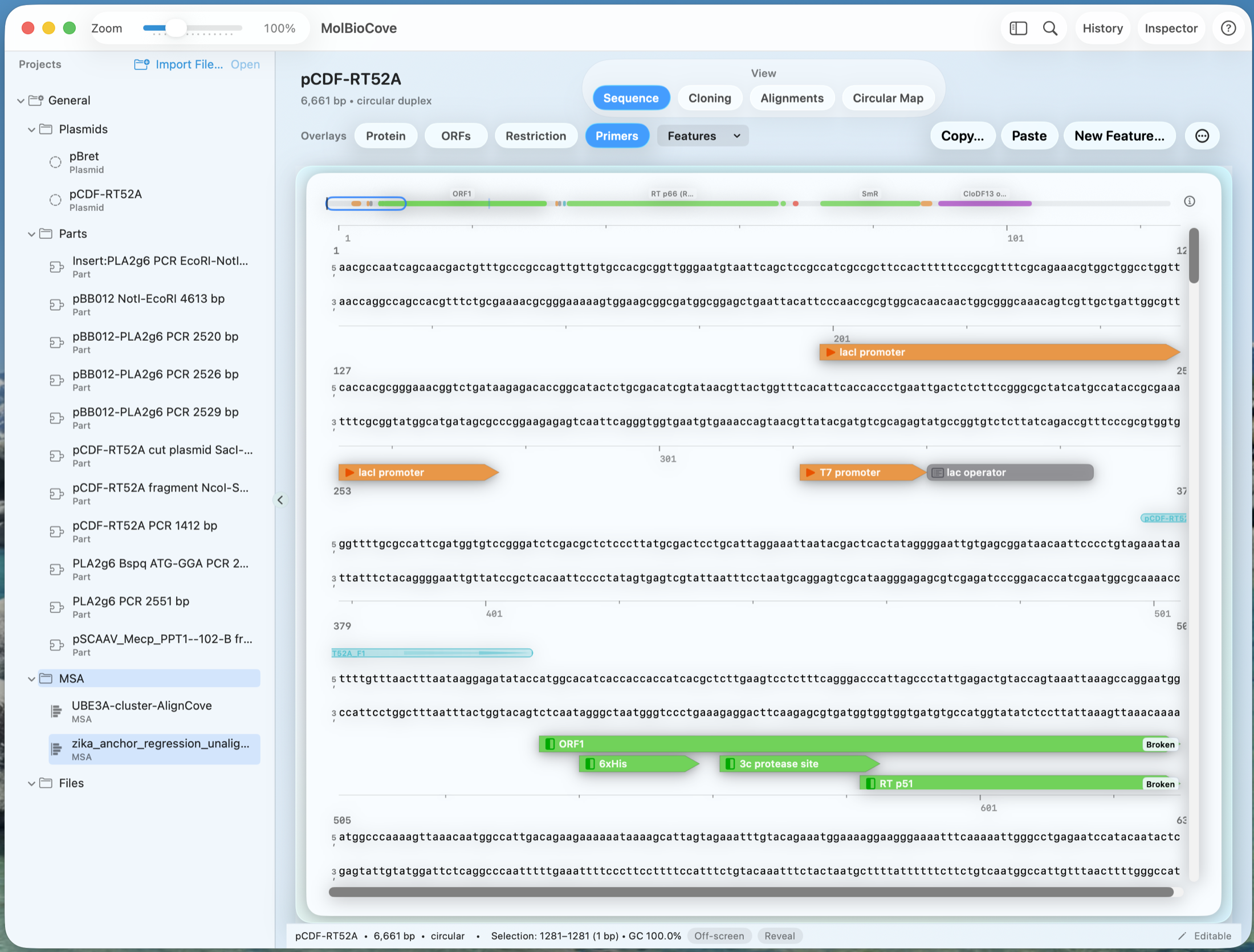Switch to the Circular Map view
The height and width of the screenshot is (952, 1254).
pyautogui.click(x=887, y=97)
